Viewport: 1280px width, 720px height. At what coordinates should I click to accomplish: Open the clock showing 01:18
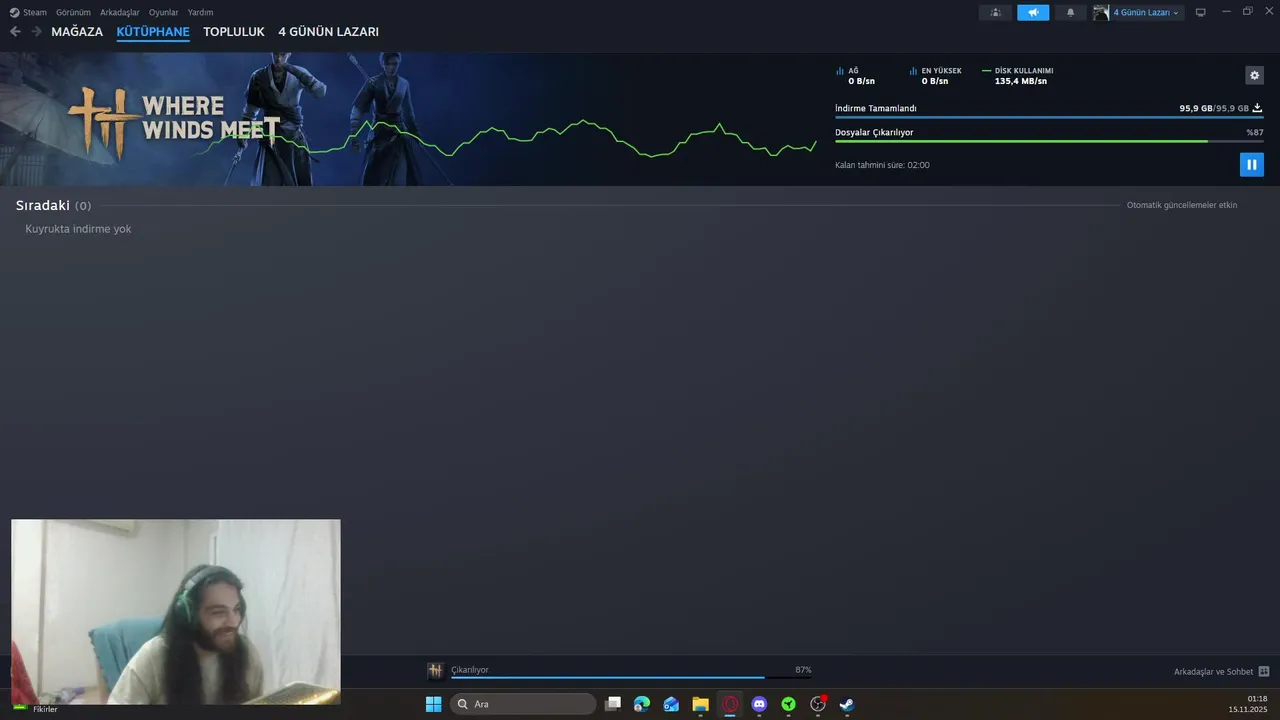click(1250, 704)
